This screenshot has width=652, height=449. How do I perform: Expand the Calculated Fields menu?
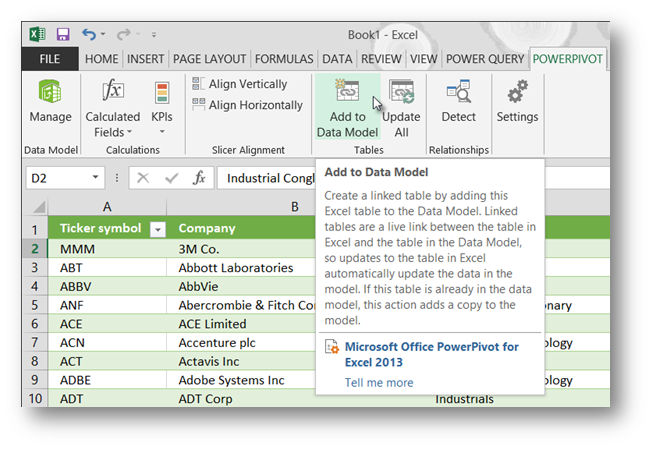pos(113,109)
